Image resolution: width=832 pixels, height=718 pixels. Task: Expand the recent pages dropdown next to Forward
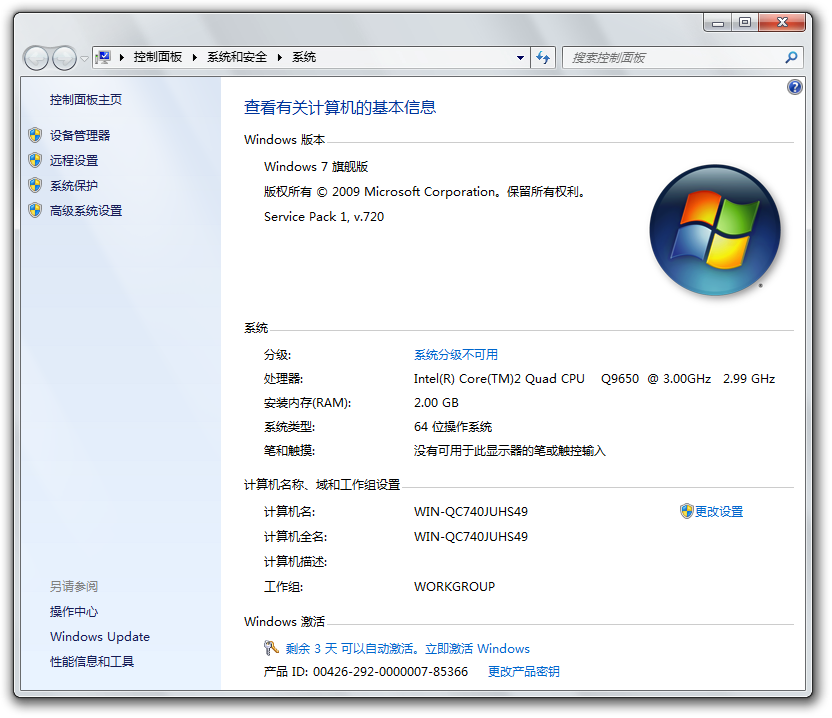click(84, 59)
